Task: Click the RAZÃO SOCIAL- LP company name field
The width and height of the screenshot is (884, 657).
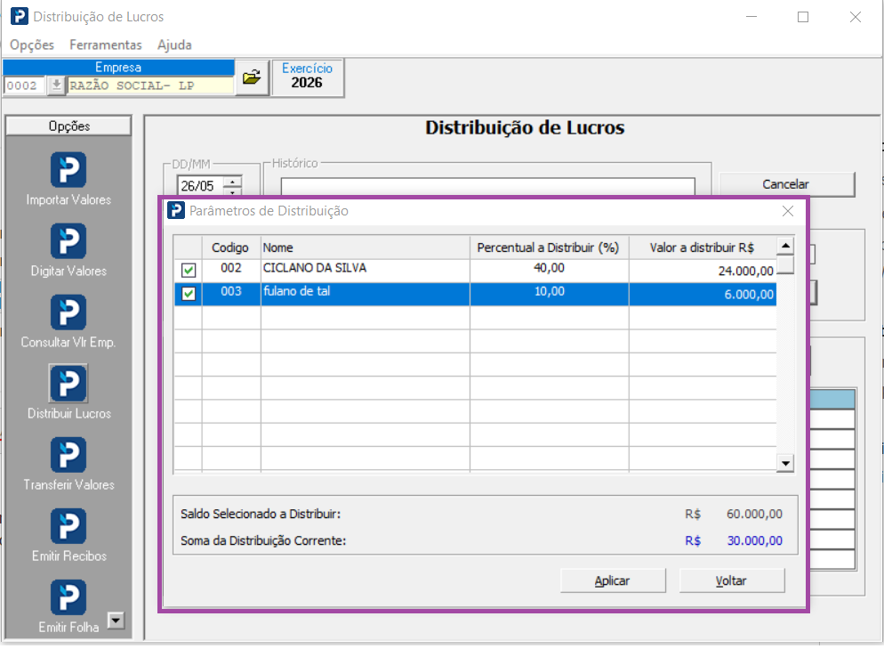Action: pos(150,86)
